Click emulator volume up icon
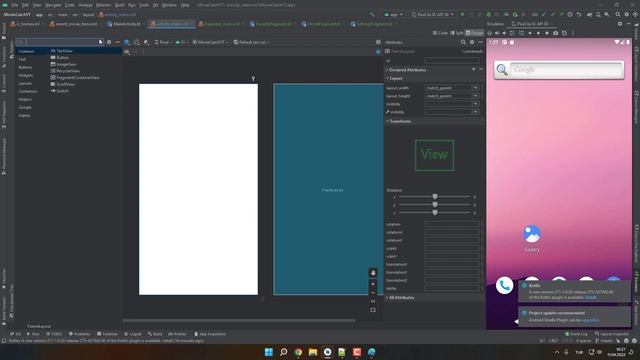 [497, 33]
